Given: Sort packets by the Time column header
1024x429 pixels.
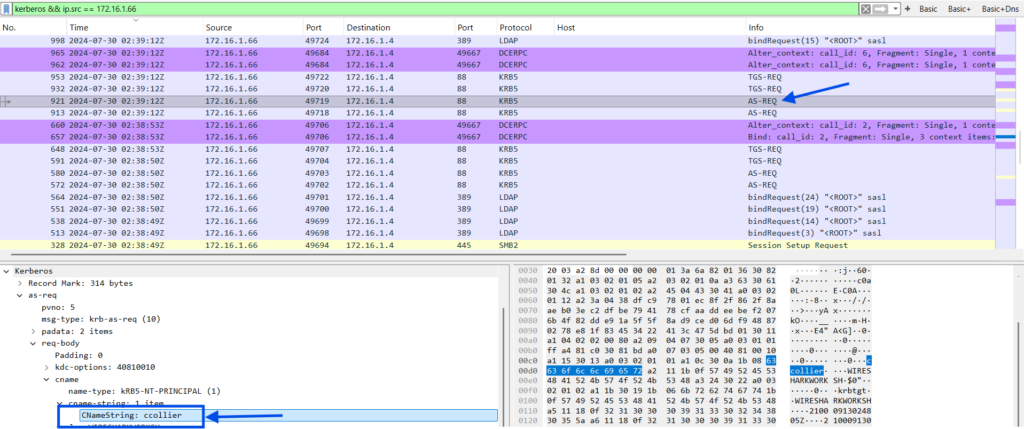Looking at the screenshot, I should [x=78, y=27].
